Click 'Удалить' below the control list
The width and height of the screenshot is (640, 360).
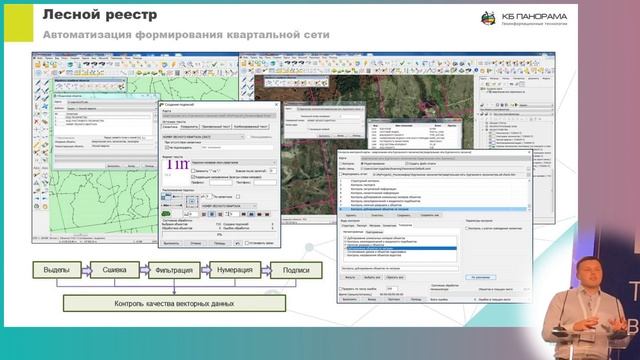(x=351, y=215)
